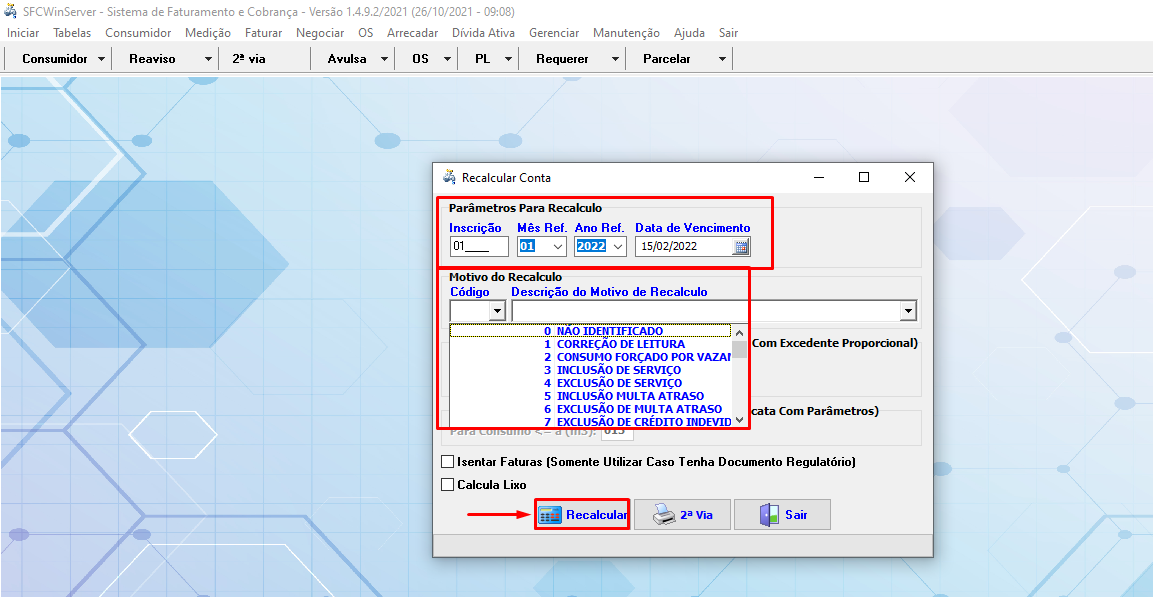Choose EXCLUSÃO DE MULTA ATRASO option

(638, 409)
